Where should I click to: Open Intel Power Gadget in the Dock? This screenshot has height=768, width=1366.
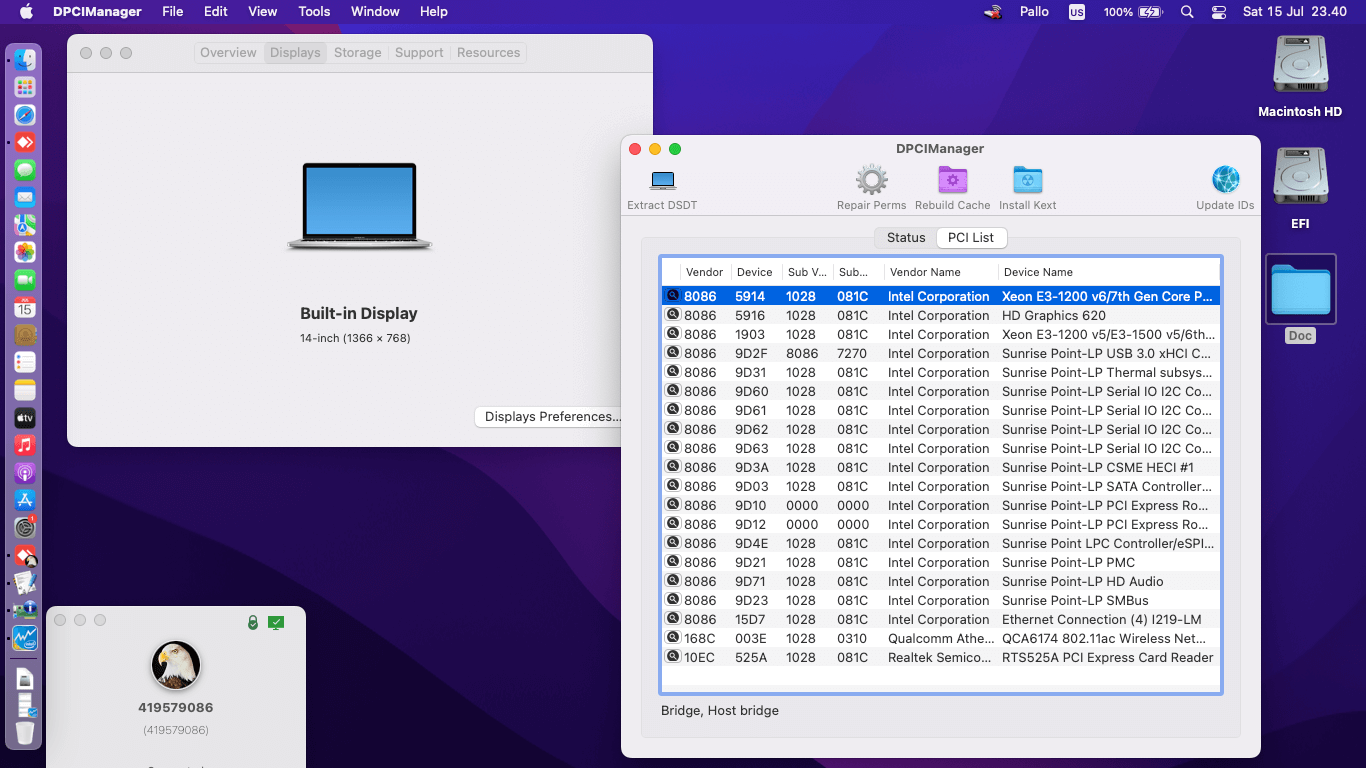coord(25,637)
